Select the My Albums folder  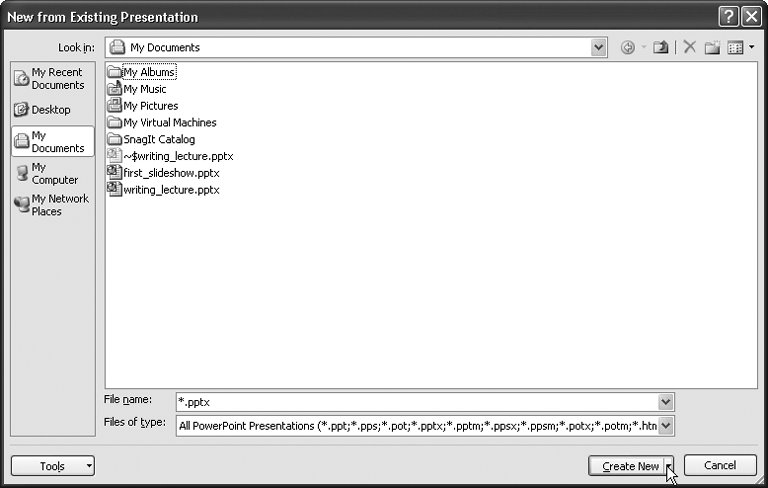[x=142, y=72]
